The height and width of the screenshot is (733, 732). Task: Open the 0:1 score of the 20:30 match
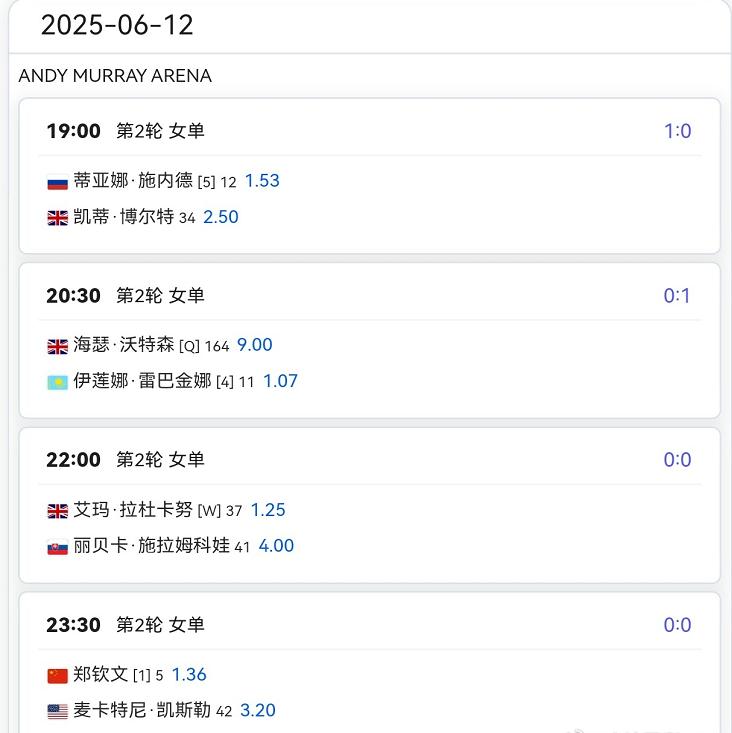(x=677, y=296)
